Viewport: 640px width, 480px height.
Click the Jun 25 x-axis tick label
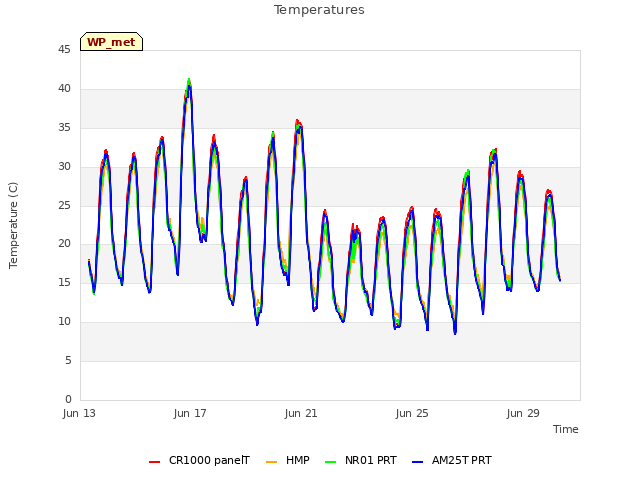pyautogui.click(x=412, y=413)
